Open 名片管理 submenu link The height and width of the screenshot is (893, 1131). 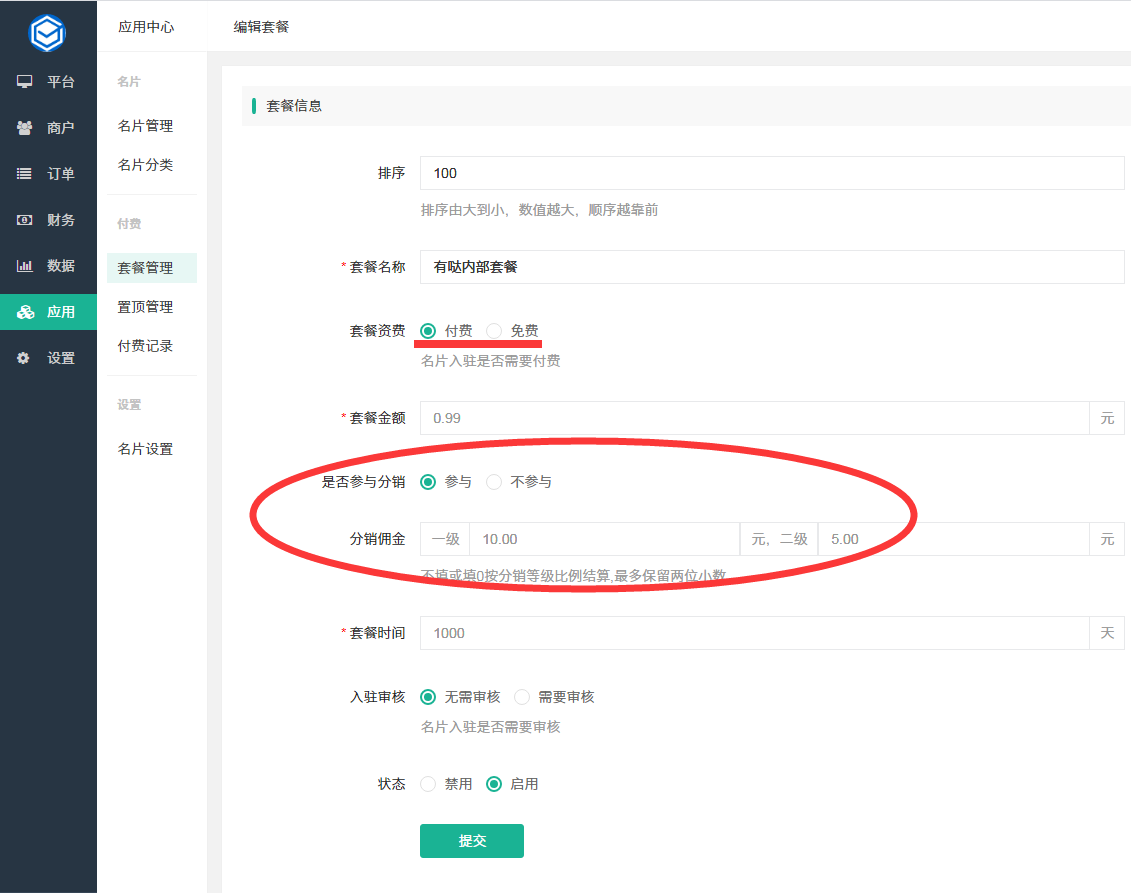[145, 126]
